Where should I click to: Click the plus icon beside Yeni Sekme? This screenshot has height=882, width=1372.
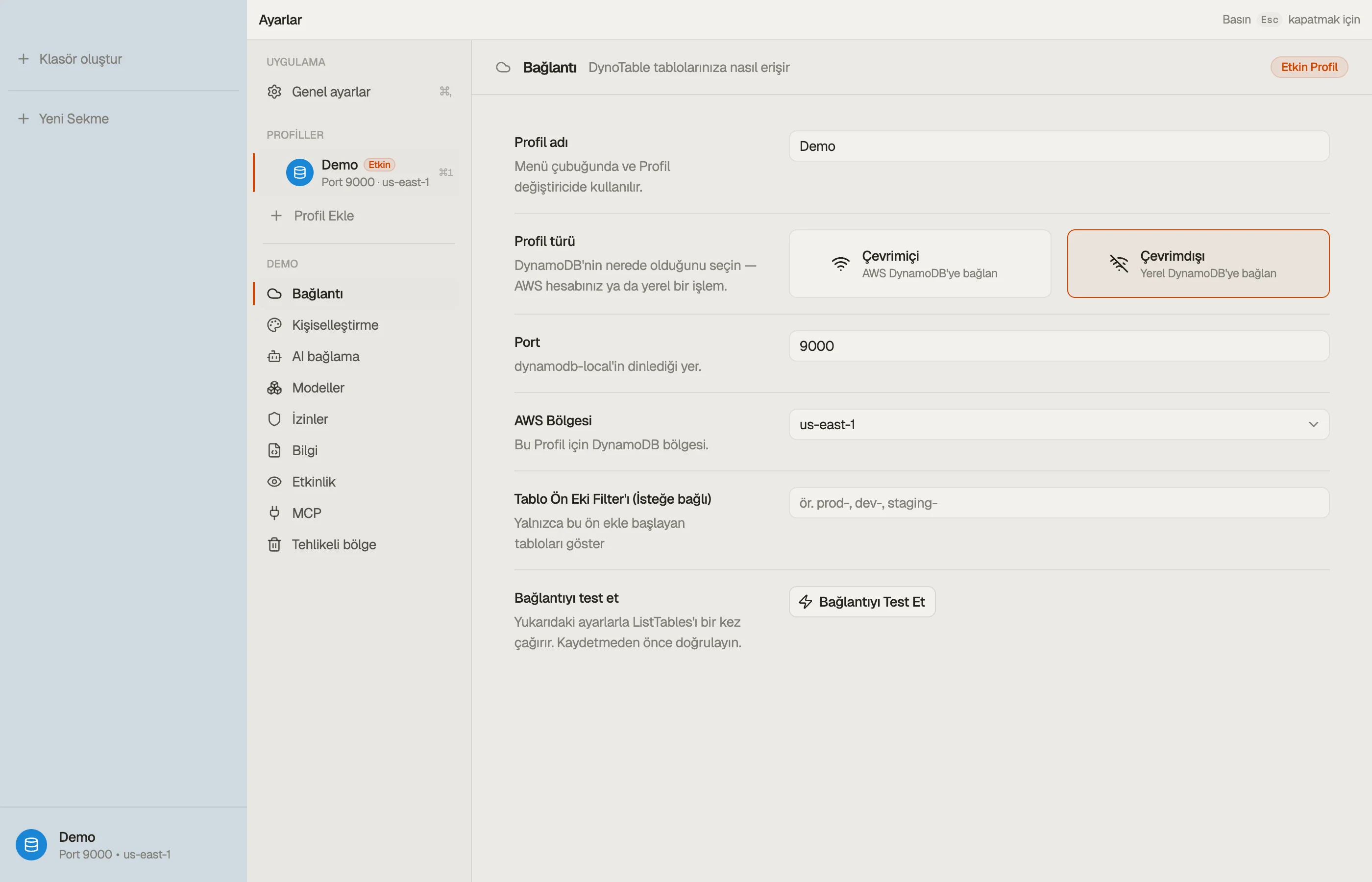[24, 119]
